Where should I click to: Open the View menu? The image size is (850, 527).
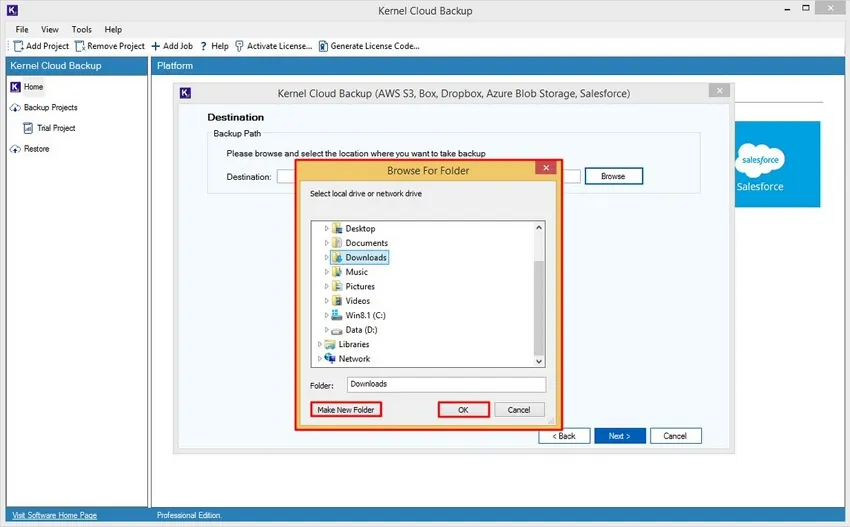[49, 29]
